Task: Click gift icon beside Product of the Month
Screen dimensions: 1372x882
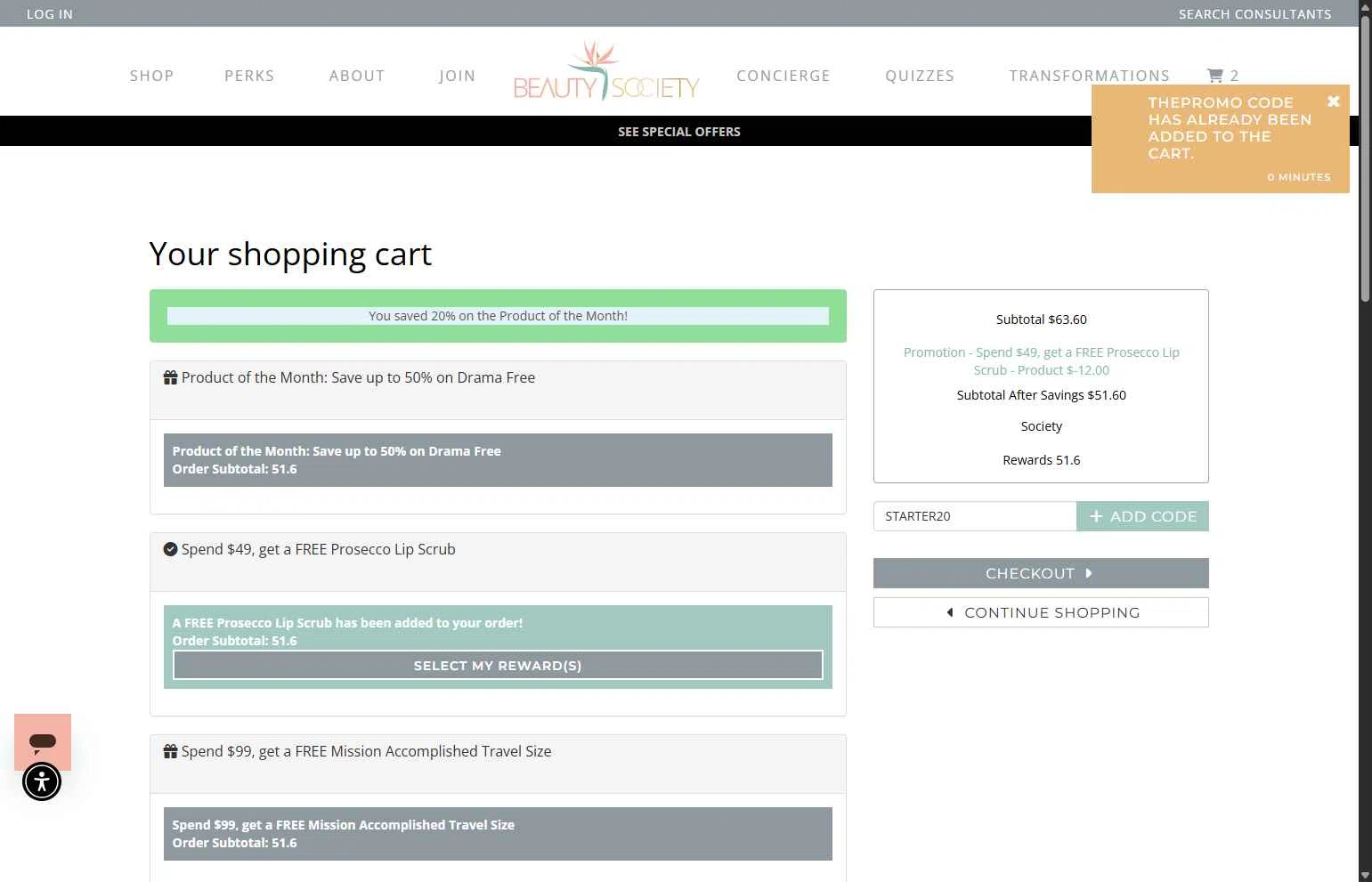Action: point(170,377)
